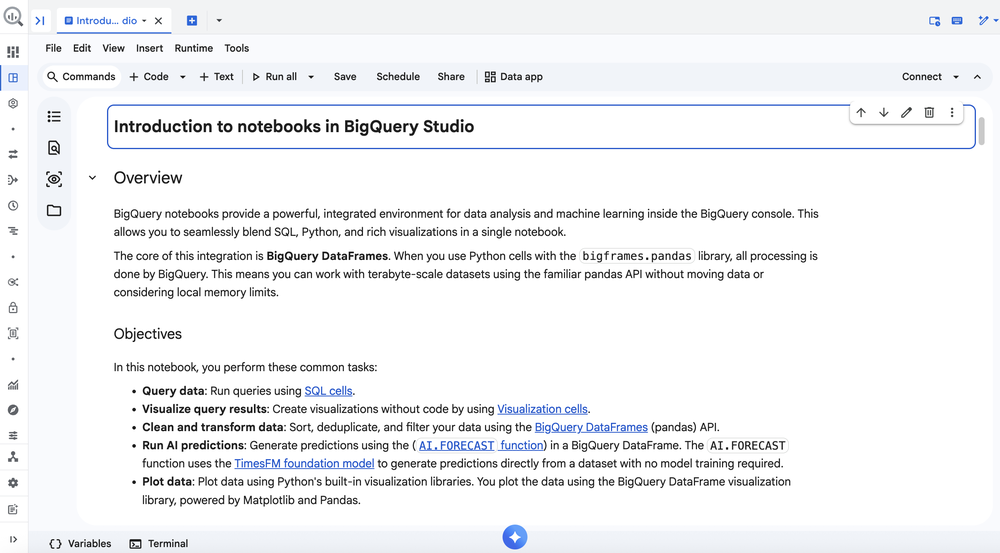
Task: Click the Gemini sparkle button at bottom
Action: tap(515, 537)
